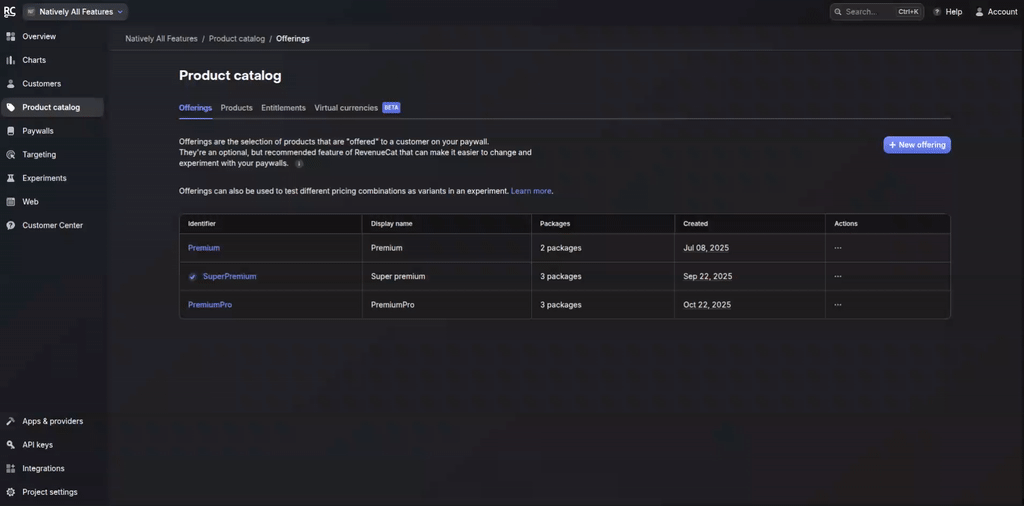The height and width of the screenshot is (506, 1024).
Task: Switch to the Products tab
Action: point(236,108)
